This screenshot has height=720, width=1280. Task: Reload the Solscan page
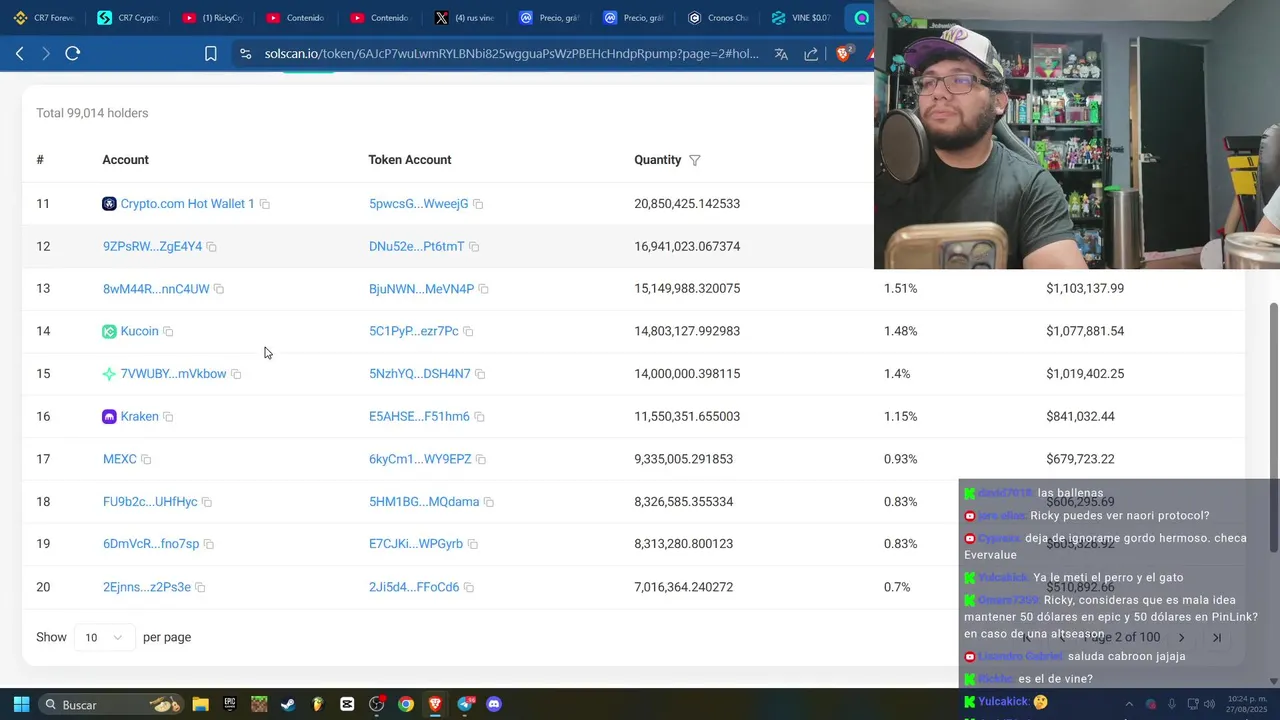click(x=72, y=53)
